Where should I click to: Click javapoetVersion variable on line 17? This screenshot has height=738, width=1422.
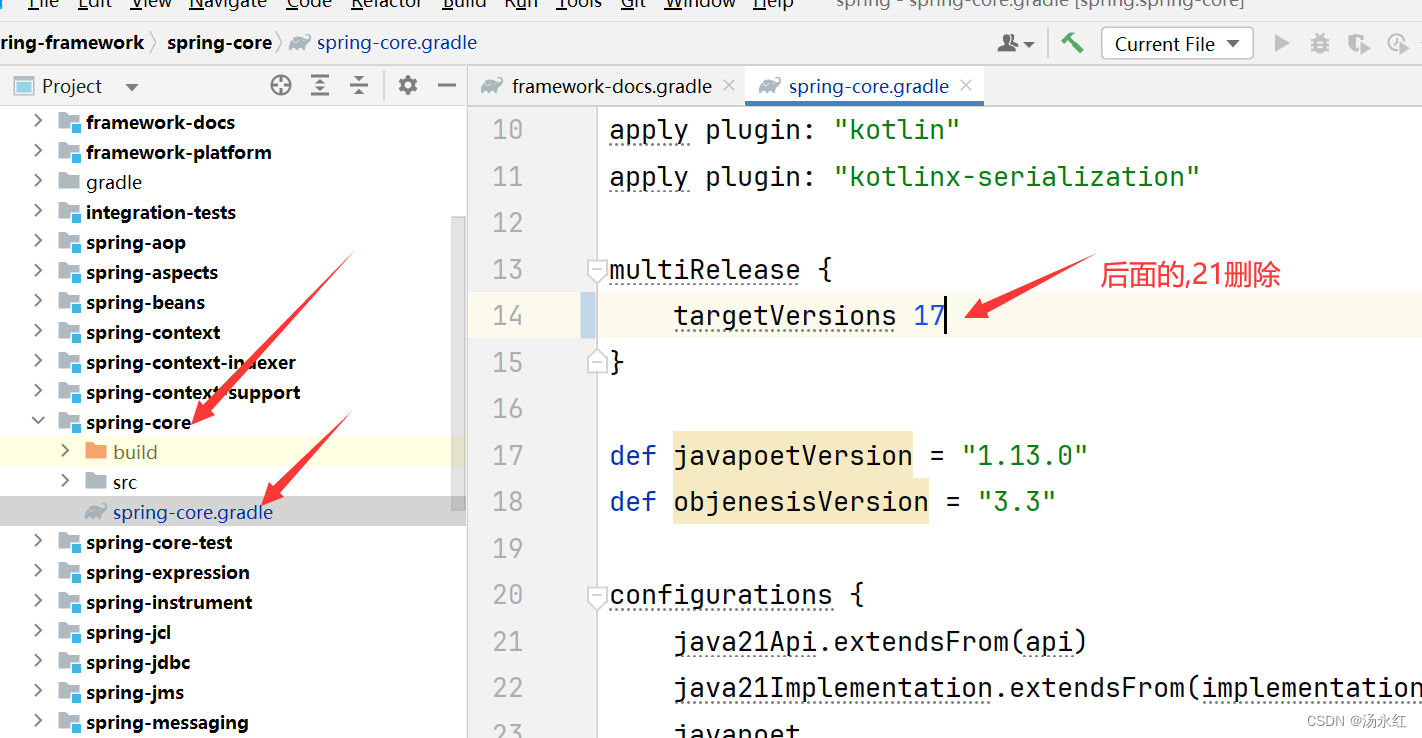[x=793, y=456]
